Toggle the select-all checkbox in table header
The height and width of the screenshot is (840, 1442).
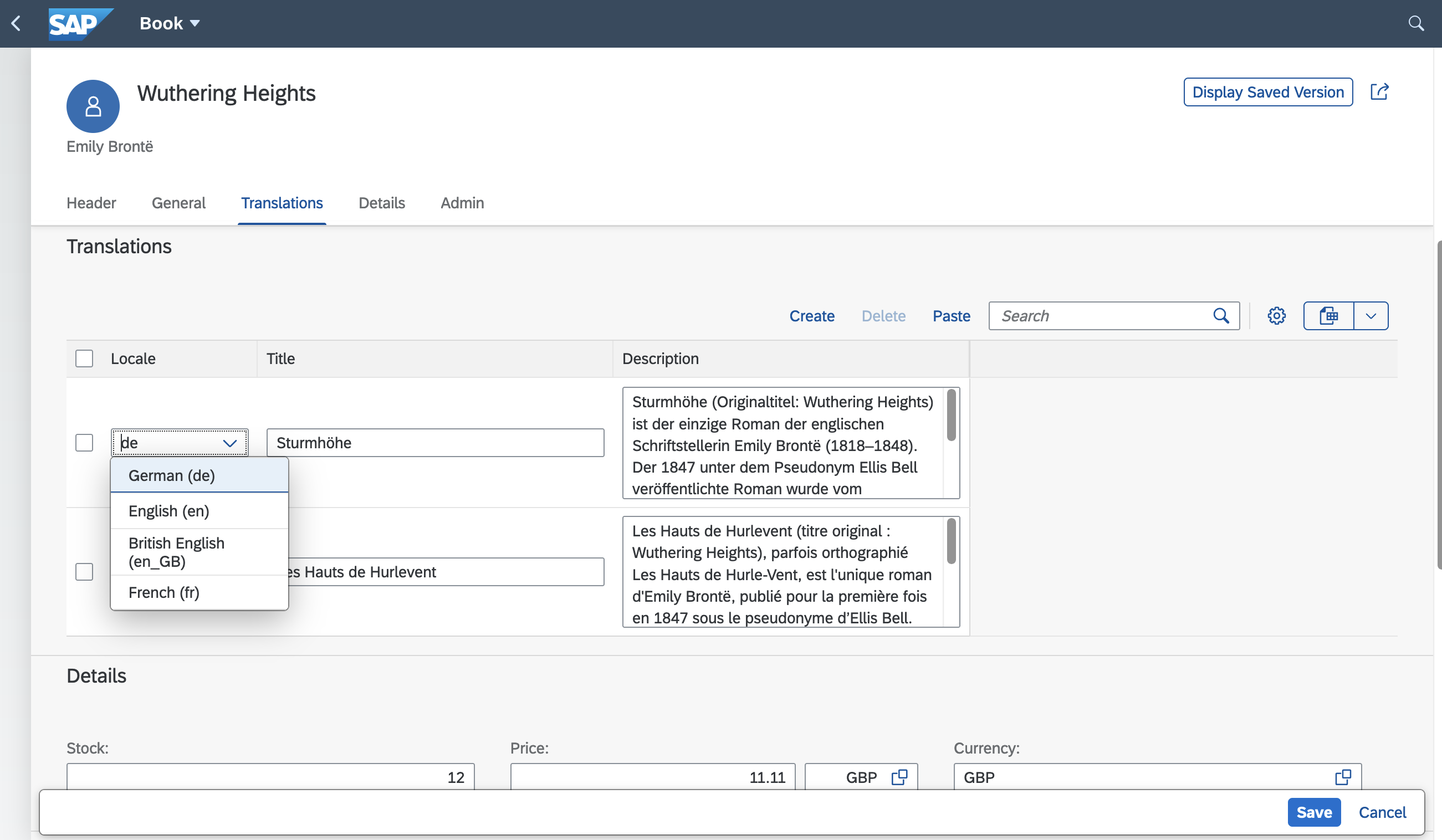84,359
